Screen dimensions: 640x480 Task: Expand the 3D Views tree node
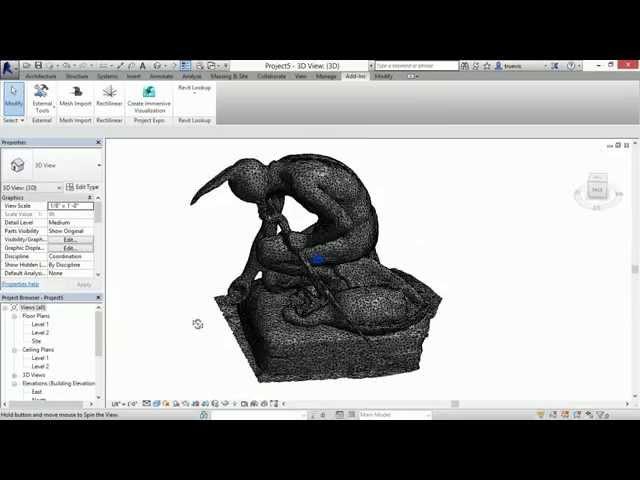[x=14, y=375]
